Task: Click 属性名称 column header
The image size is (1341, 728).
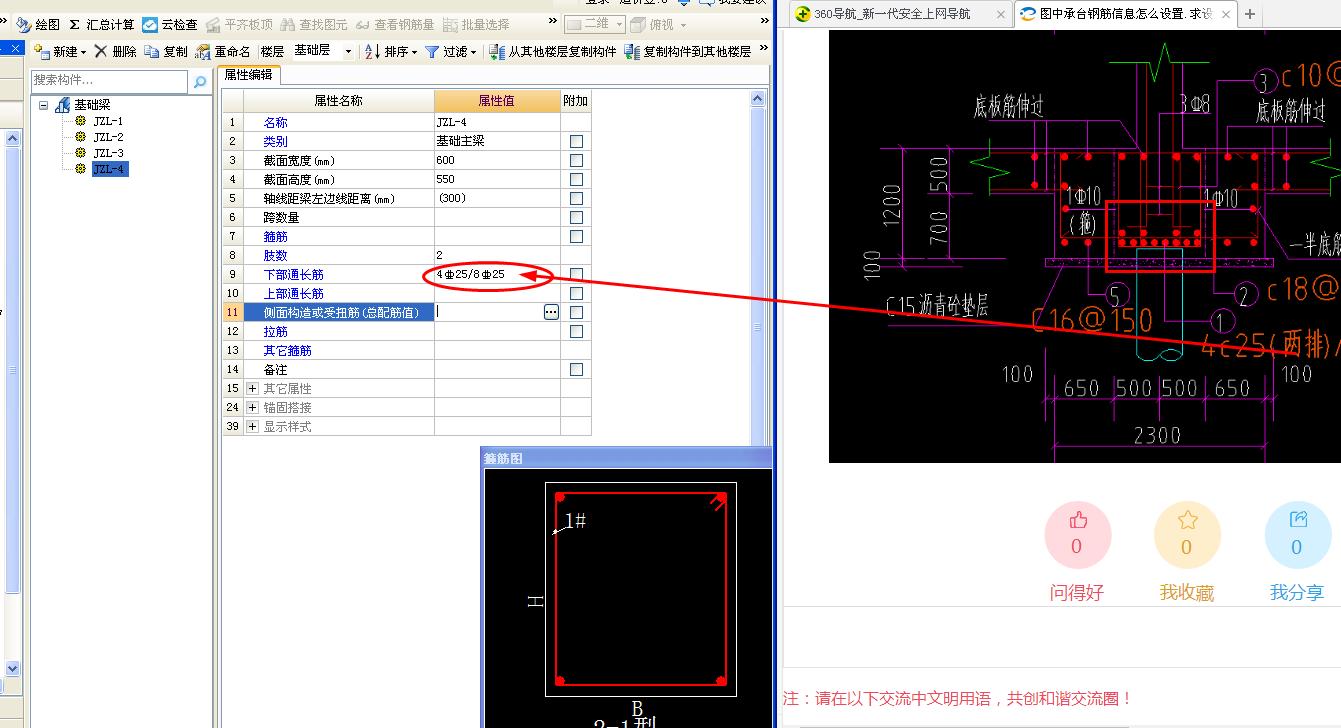Action: 339,101
